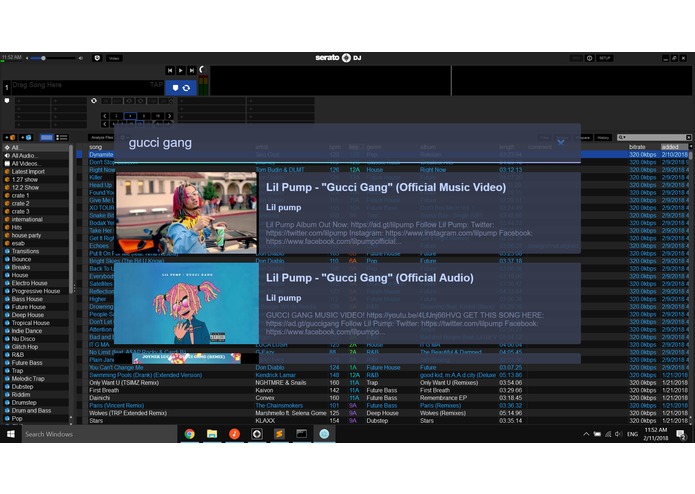Clear the library search with X
The height and width of the screenshot is (494, 695).
pyautogui.click(x=688, y=137)
